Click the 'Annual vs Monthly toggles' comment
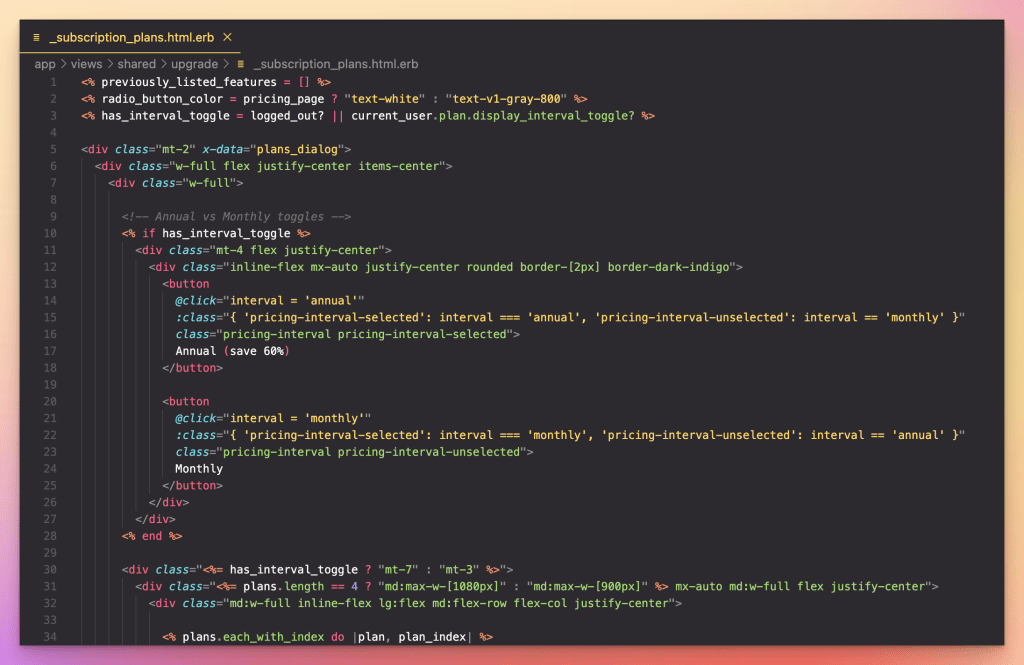The width and height of the screenshot is (1024, 665). [x=236, y=217]
